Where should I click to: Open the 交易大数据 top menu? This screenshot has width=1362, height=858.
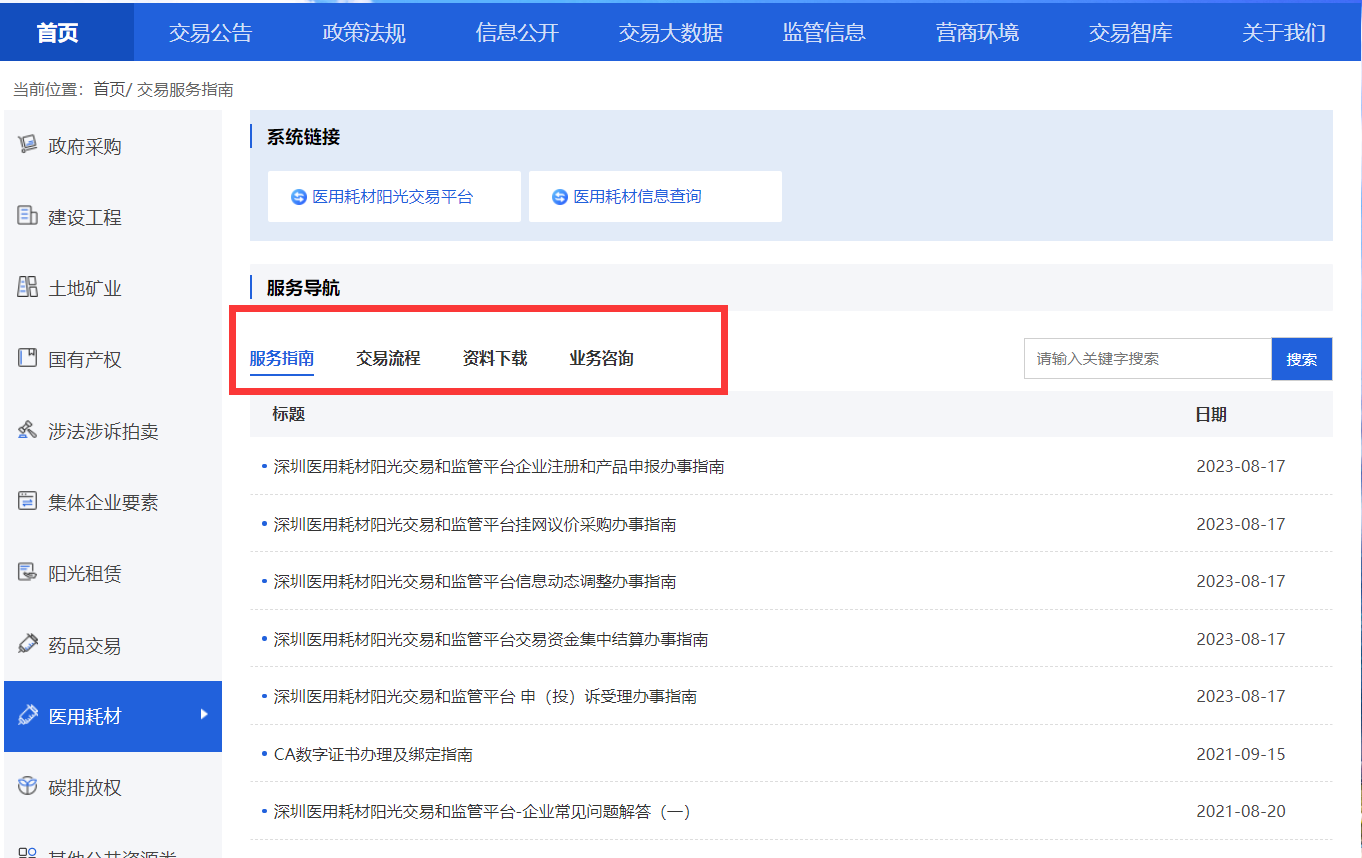[670, 32]
